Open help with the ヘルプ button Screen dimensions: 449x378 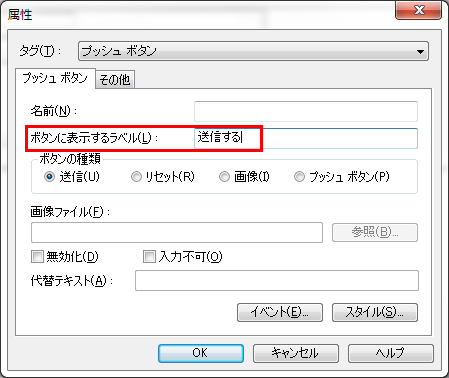(391, 353)
